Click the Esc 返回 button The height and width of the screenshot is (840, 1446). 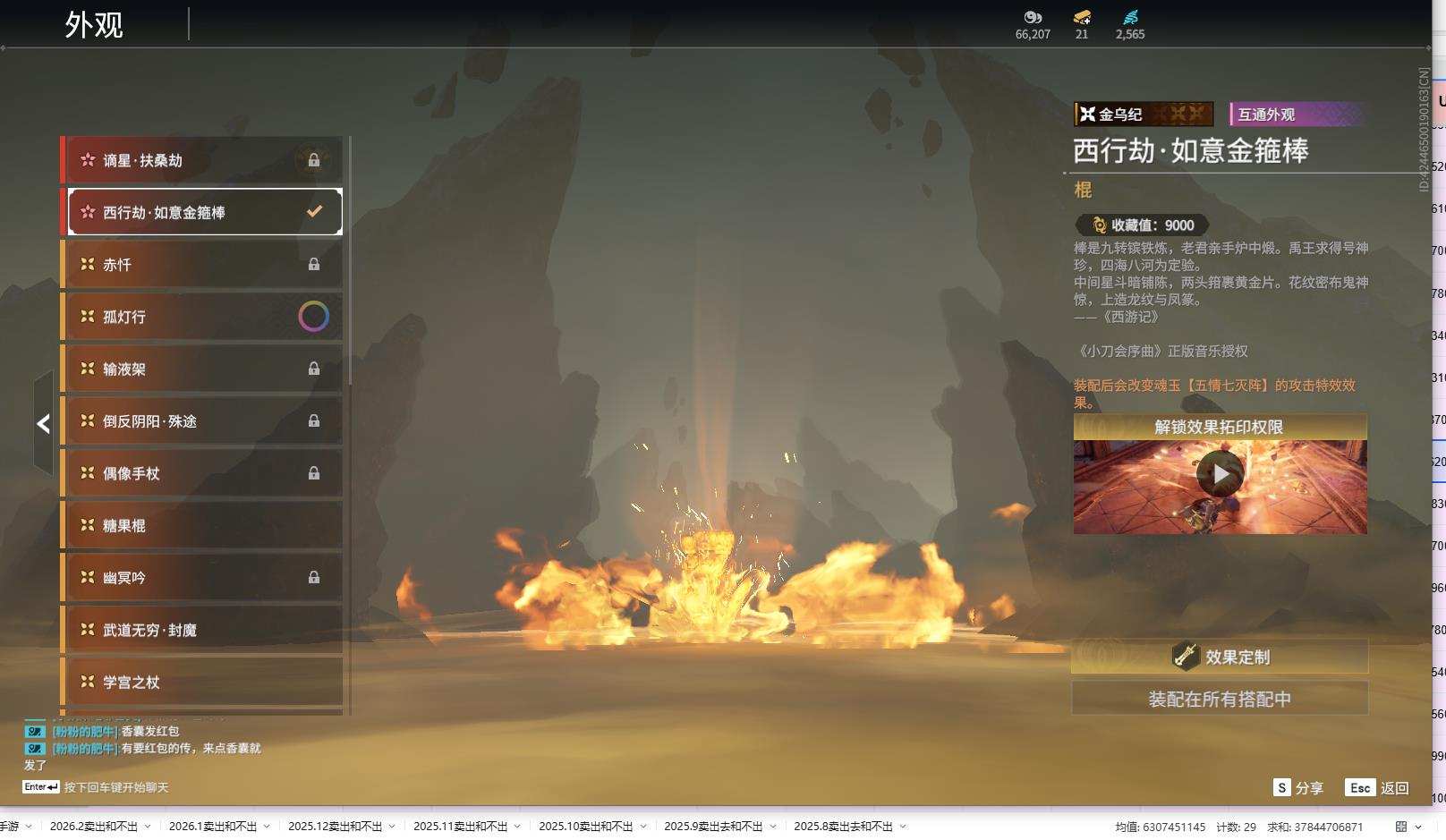point(1377,788)
